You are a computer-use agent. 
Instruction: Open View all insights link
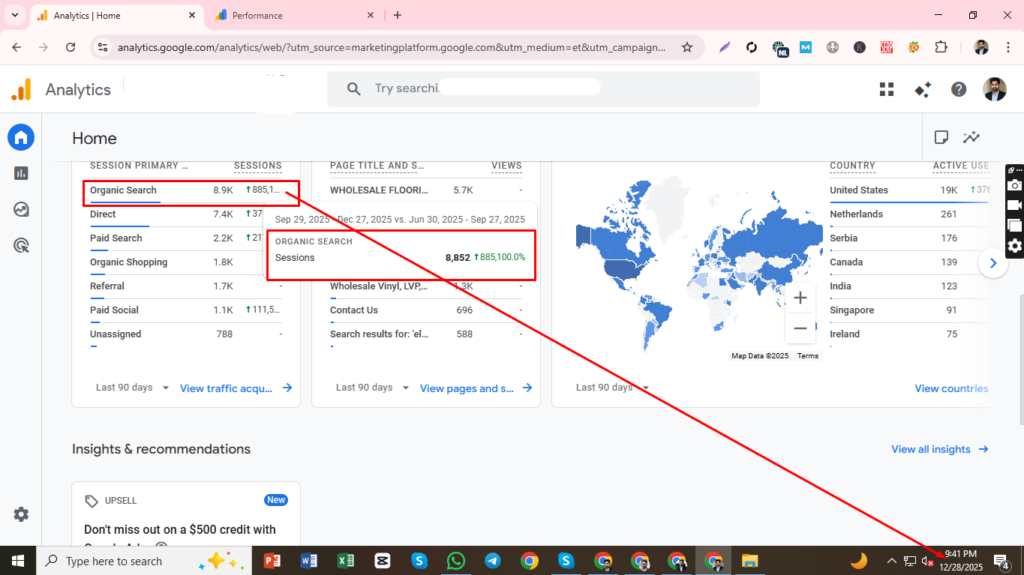tap(939, 450)
